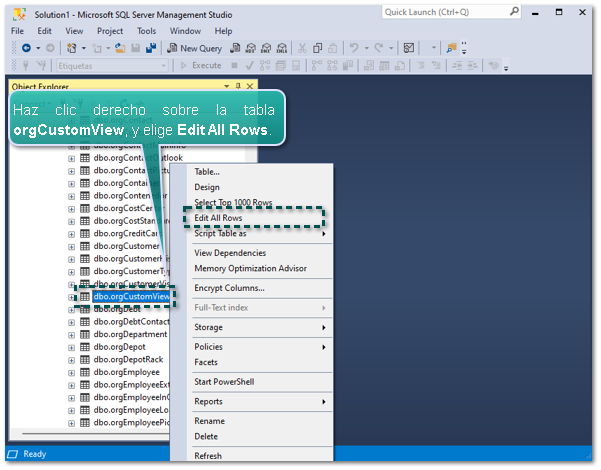The height and width of the screenshot is (470, 601).
Task: Click the Execute query button
Action: (x=200, y=65)
